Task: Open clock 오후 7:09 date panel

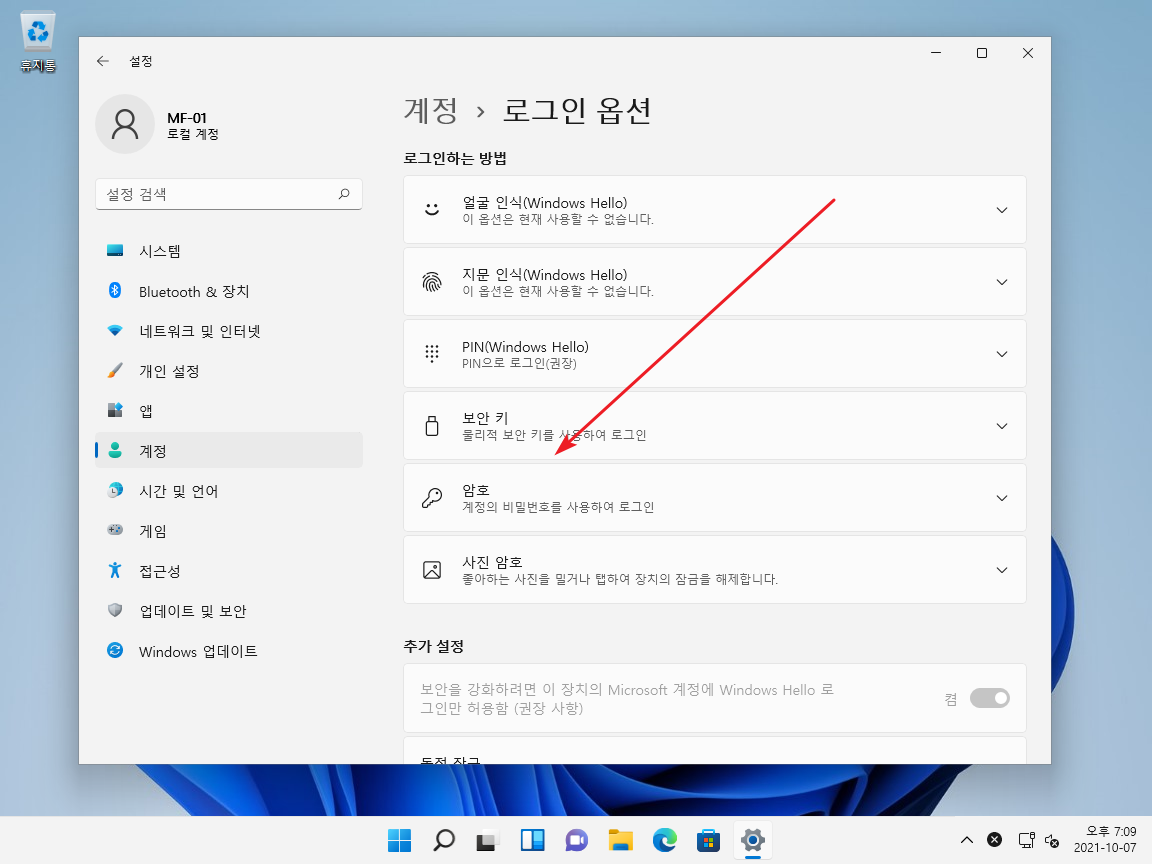Action: [x=1105, y=840]
